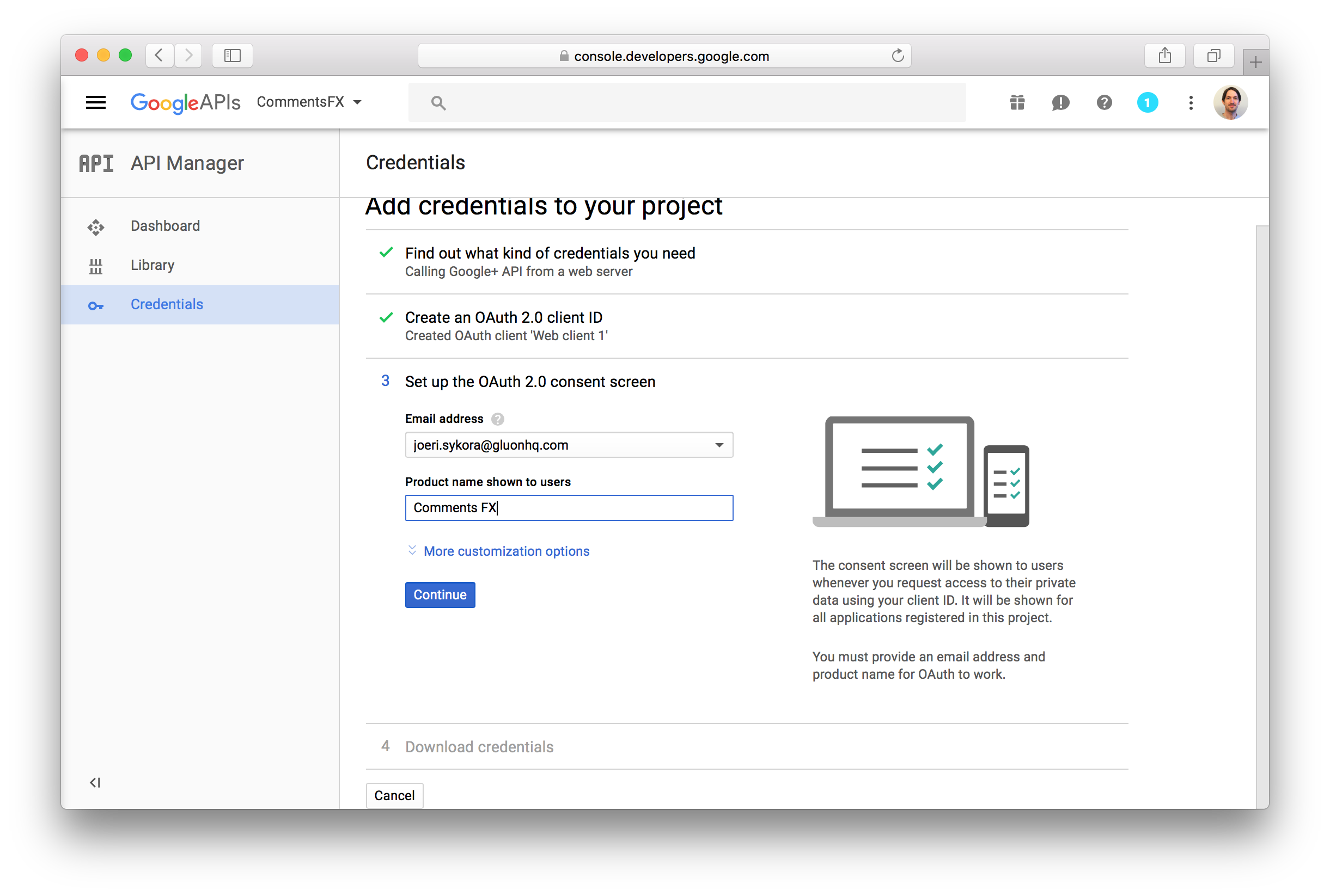Click the Google APIs logo
Image resolution: width=1330 pixels, height=896 pixels.
click(185, 103)
